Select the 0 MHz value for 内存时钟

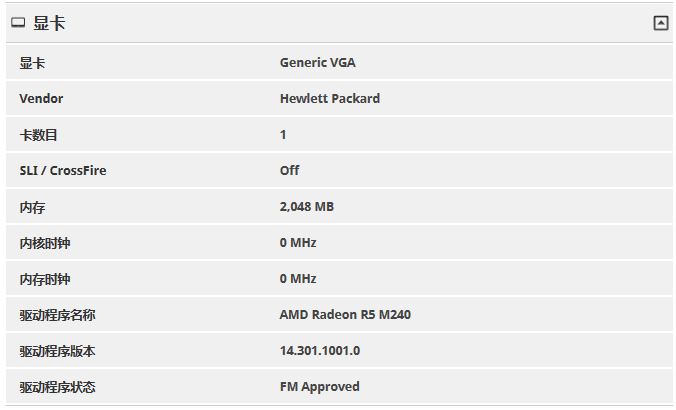click(x=298, y=279)
